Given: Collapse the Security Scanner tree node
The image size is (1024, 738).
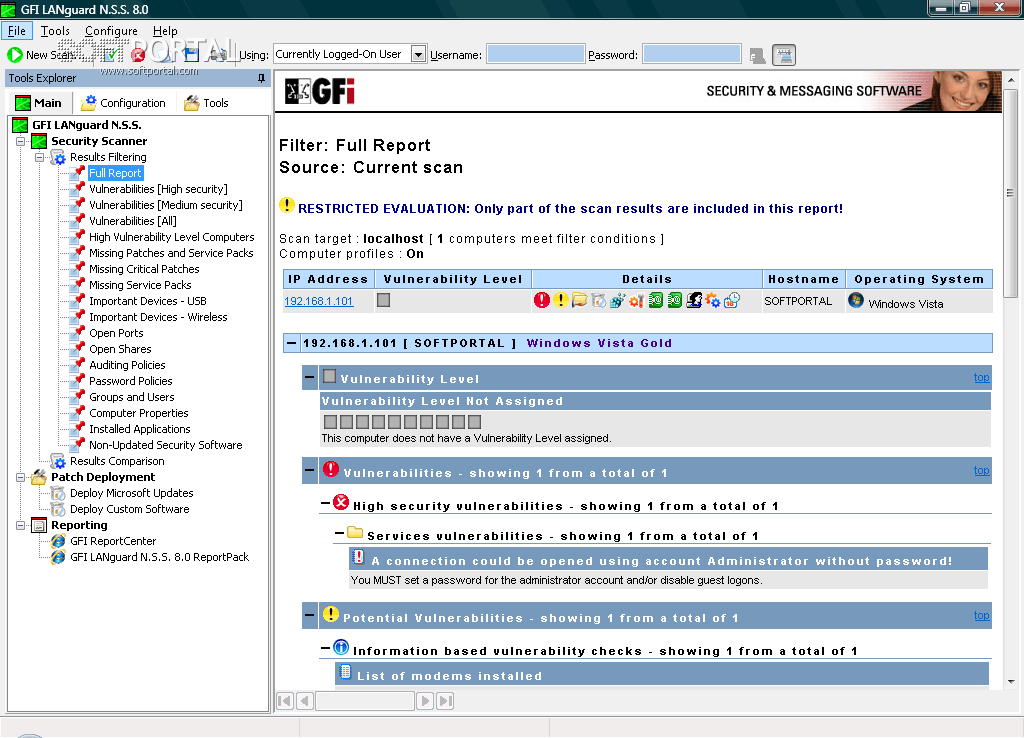Looking at the screenshot, I should coord(20,141).
